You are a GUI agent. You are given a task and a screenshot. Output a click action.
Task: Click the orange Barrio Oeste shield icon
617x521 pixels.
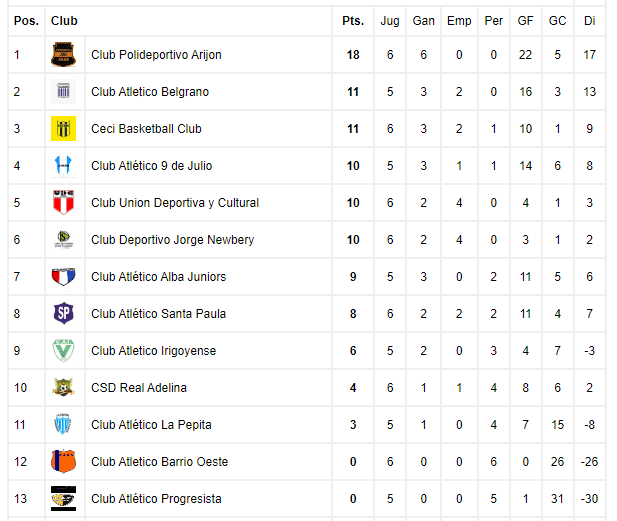click(x=63, y=461)
